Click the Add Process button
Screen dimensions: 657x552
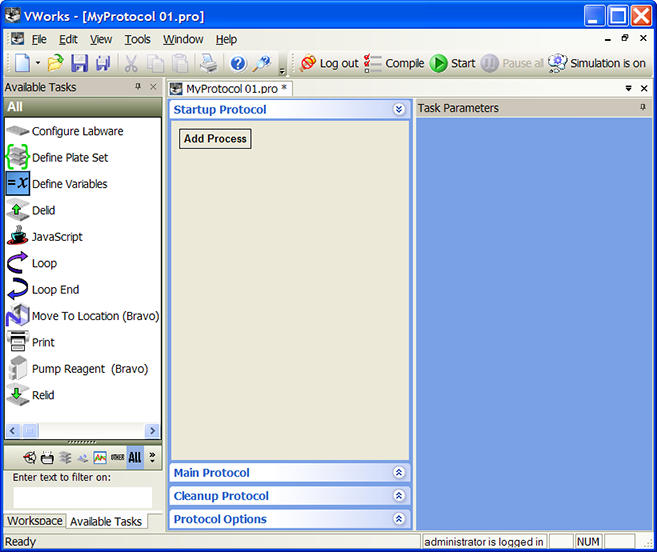[215, 139]
